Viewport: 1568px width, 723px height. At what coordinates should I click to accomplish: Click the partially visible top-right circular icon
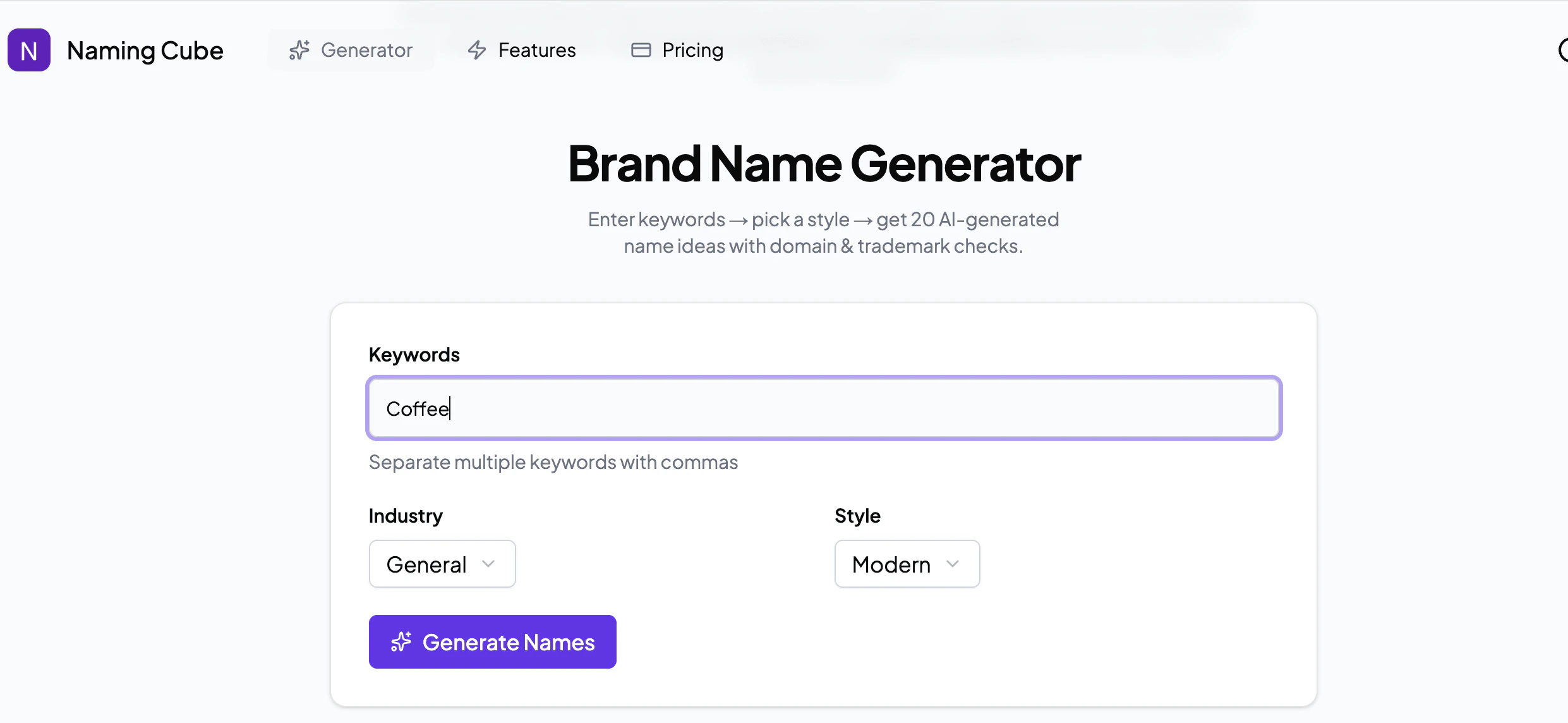pyautogui.click(x=1563, y=50)
